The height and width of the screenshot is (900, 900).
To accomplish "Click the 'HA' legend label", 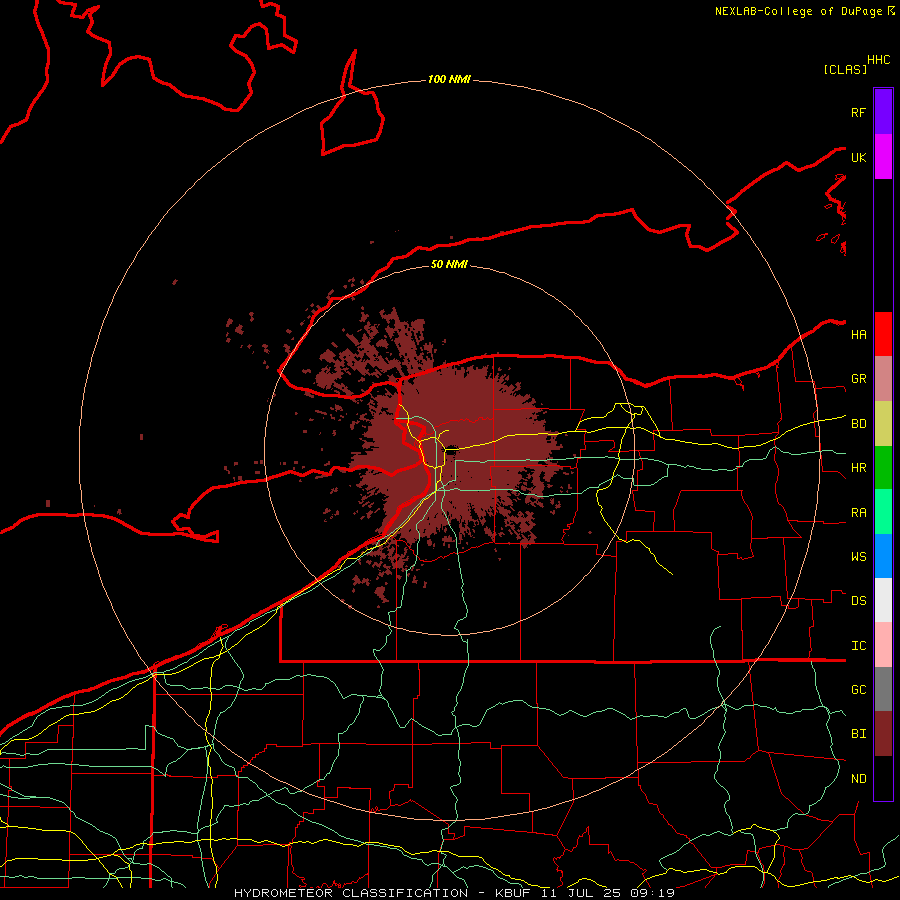I will point(858,335).
